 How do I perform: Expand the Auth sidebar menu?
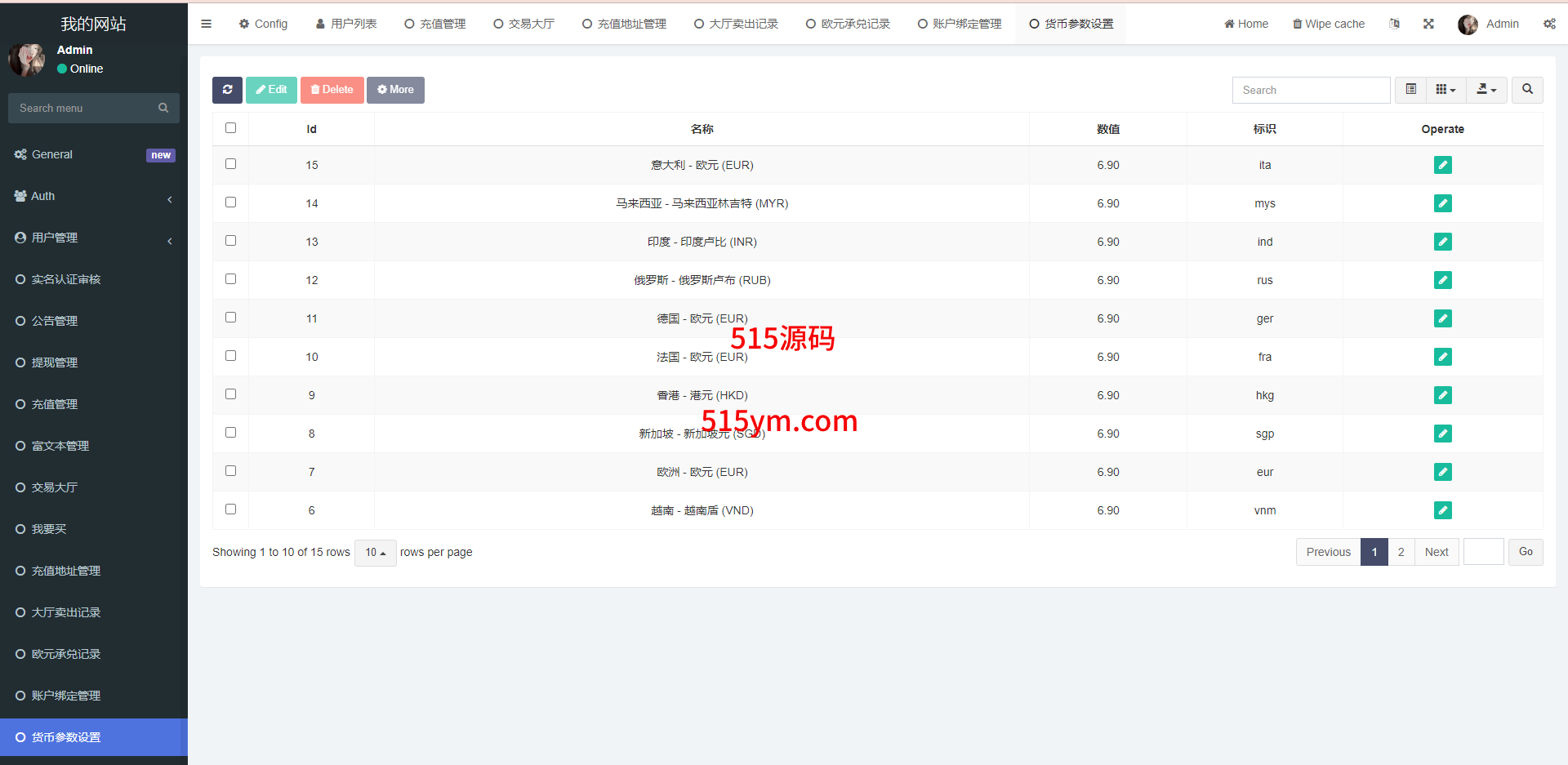pyautogui.click(x=94, y=197)
